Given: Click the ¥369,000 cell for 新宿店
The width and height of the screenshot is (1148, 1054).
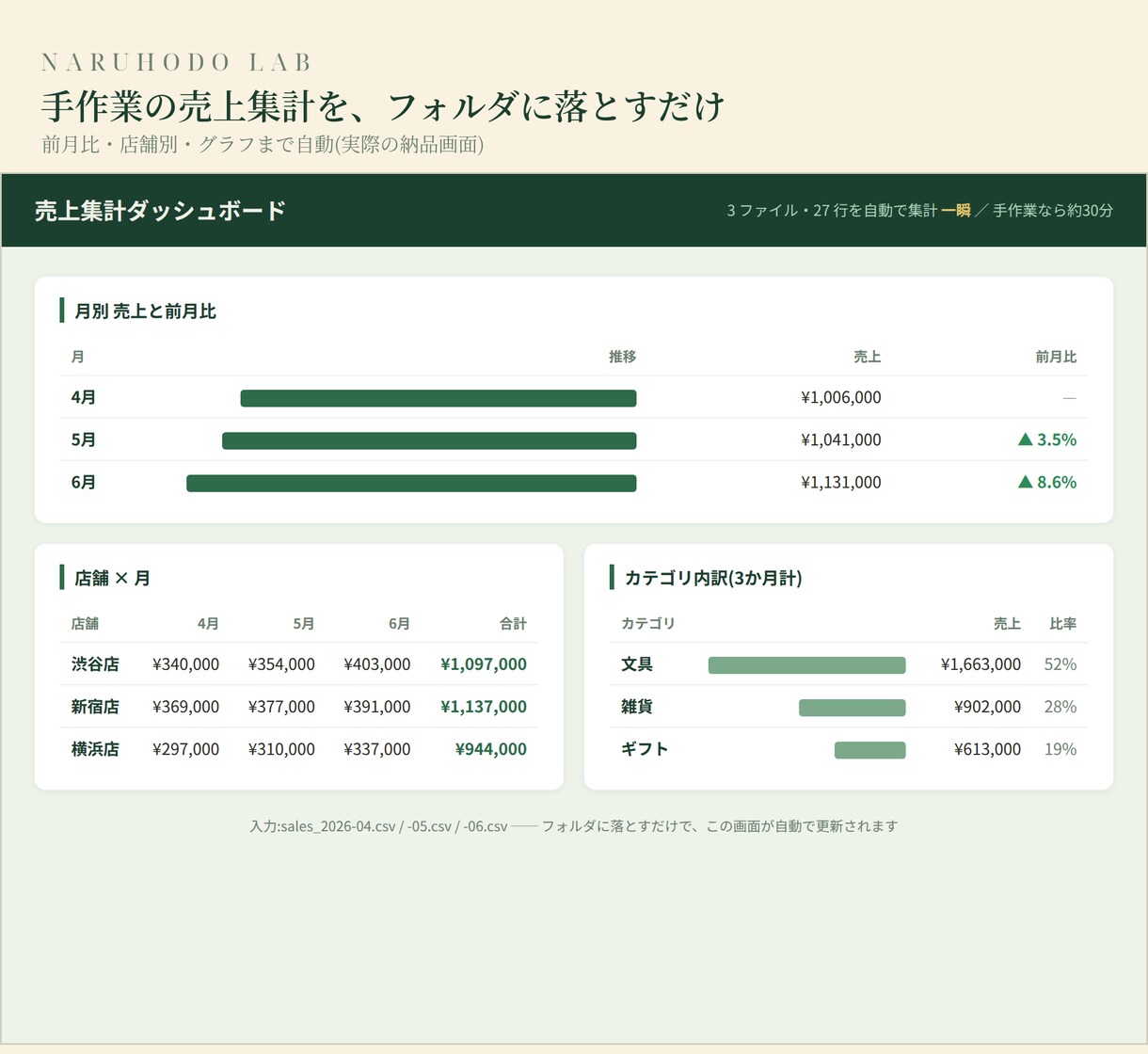Looking at the screenshot, I should click(x=185, y=706).
